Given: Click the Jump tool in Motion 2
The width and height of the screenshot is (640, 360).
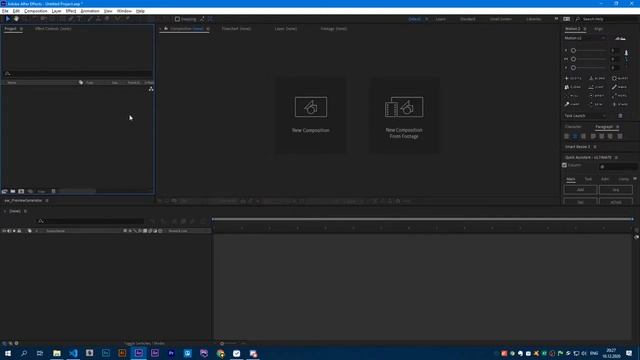Looking at the screenshot, I should [x=596, y=87].
